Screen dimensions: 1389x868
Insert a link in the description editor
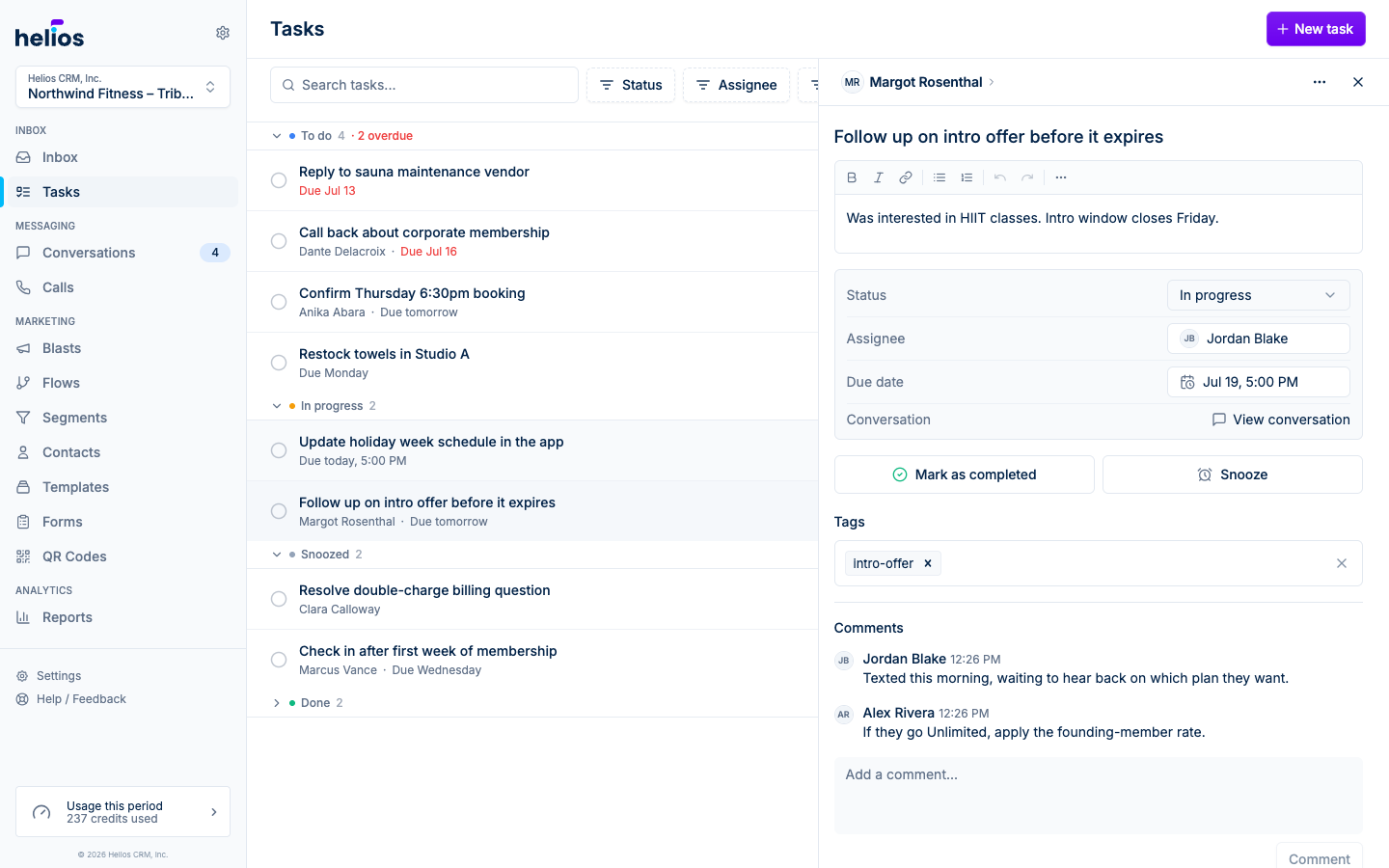tap(905, 177)
